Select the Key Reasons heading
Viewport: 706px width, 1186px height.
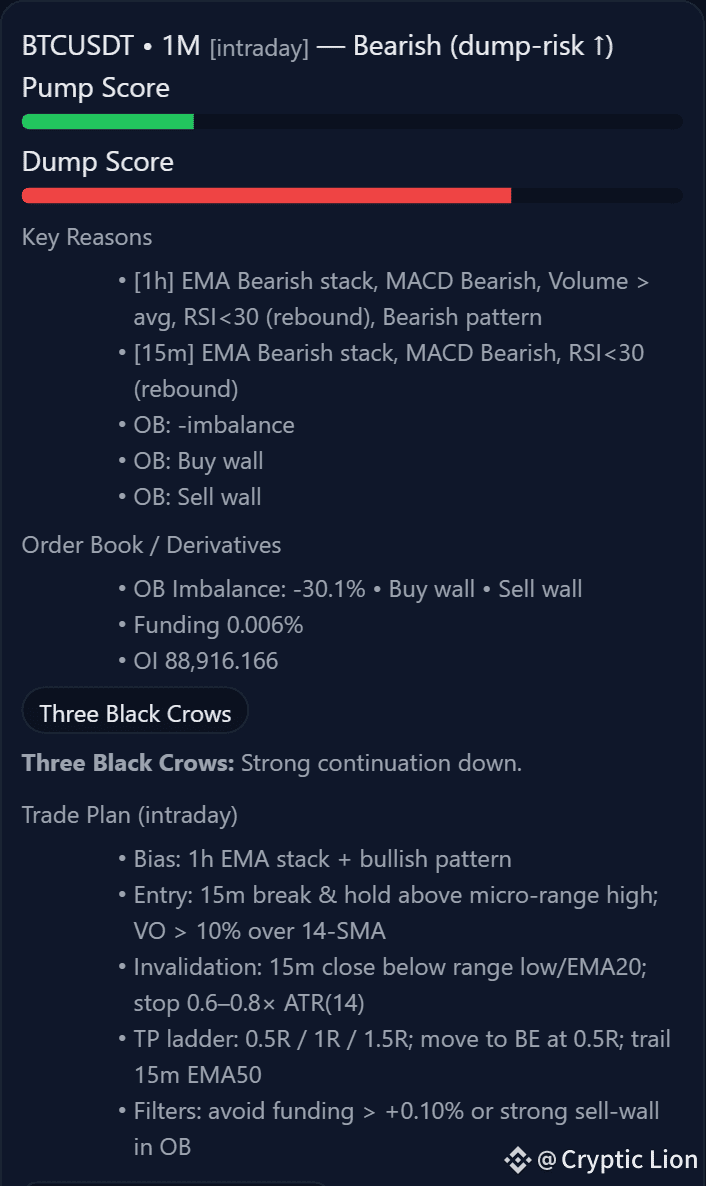coord(87,237)
